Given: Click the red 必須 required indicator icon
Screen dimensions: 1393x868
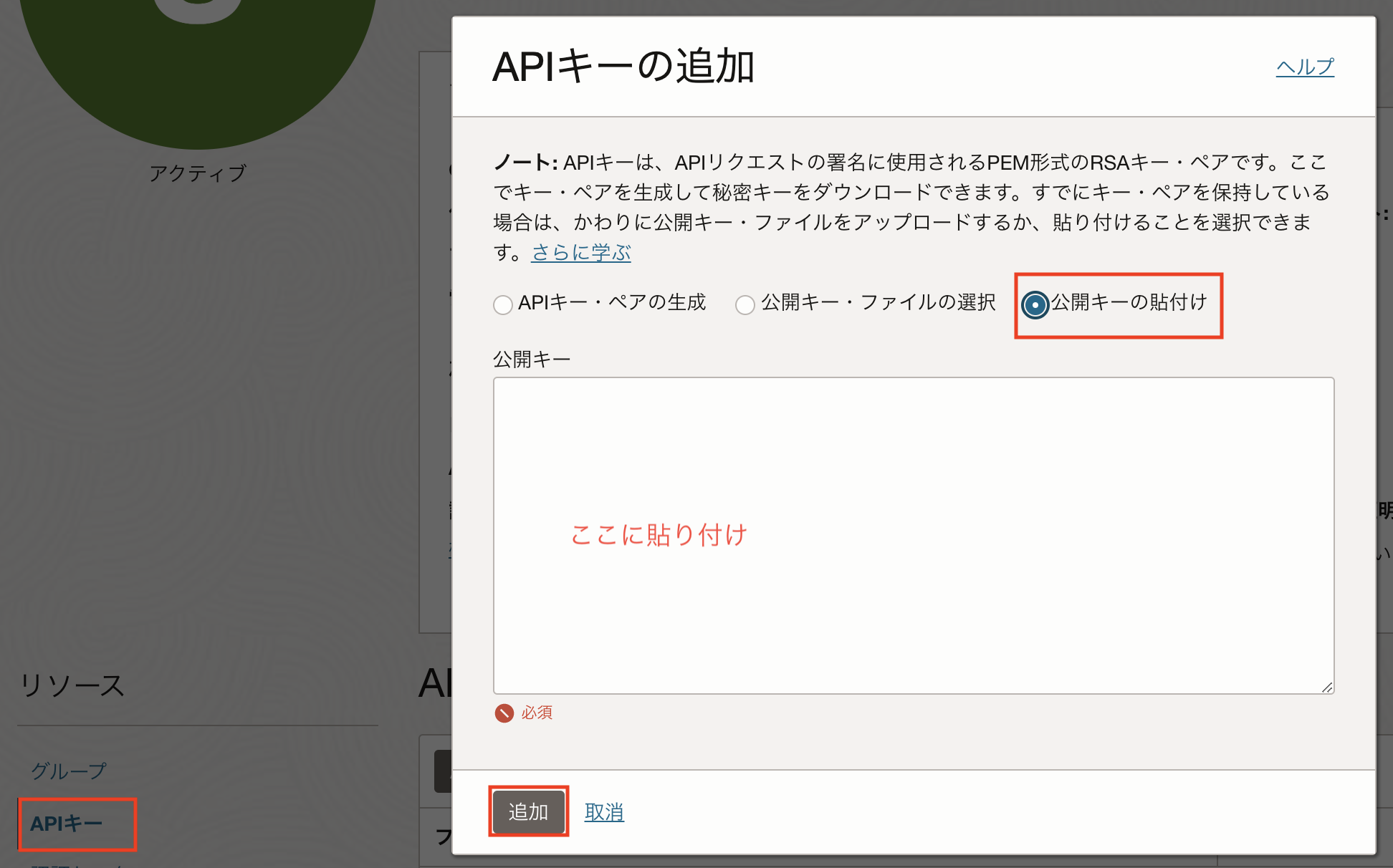Looking at the screenshot, I should 505,713.
